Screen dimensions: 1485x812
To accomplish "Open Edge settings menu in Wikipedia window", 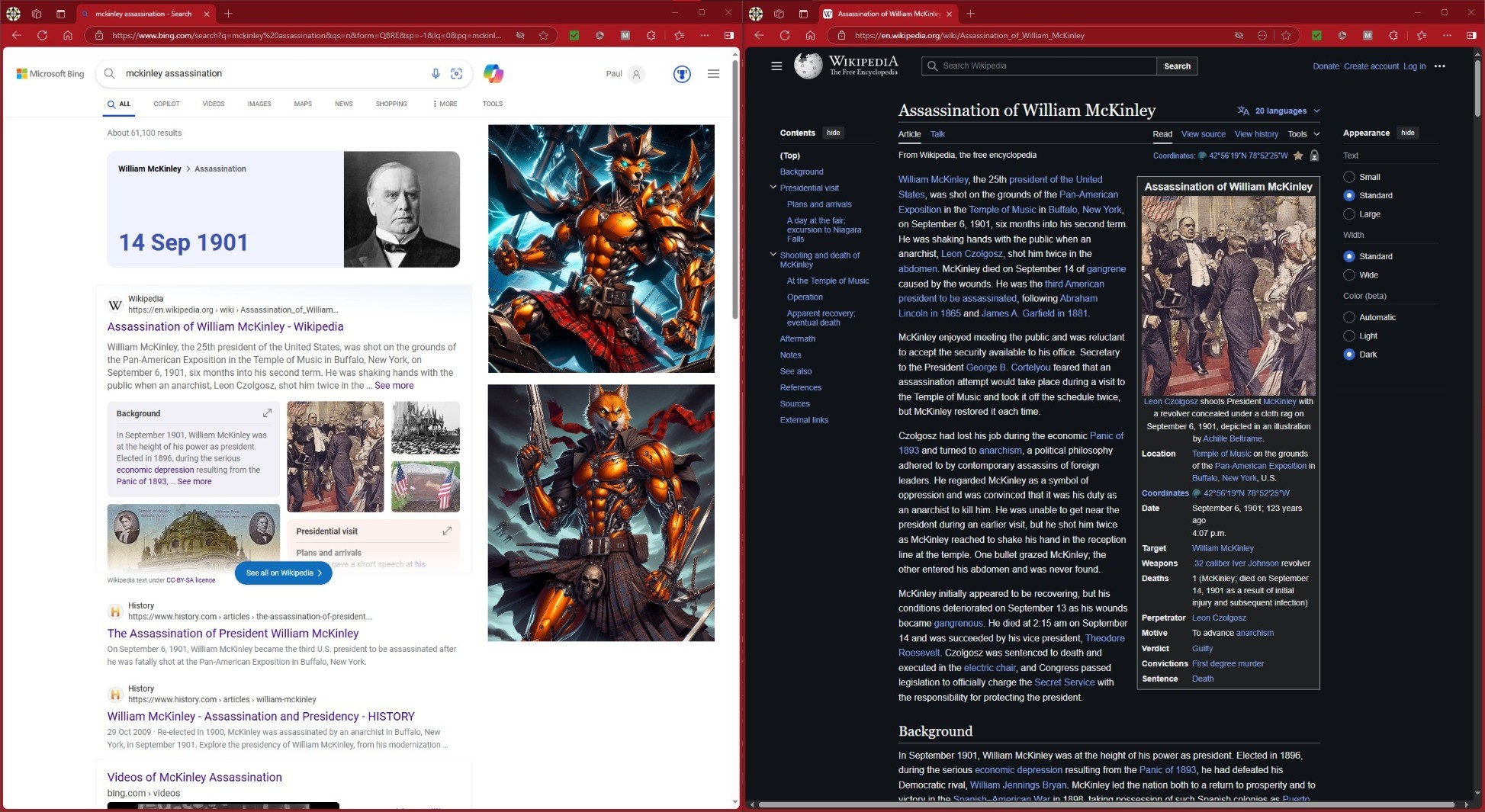I will [x=1447, y=35].
